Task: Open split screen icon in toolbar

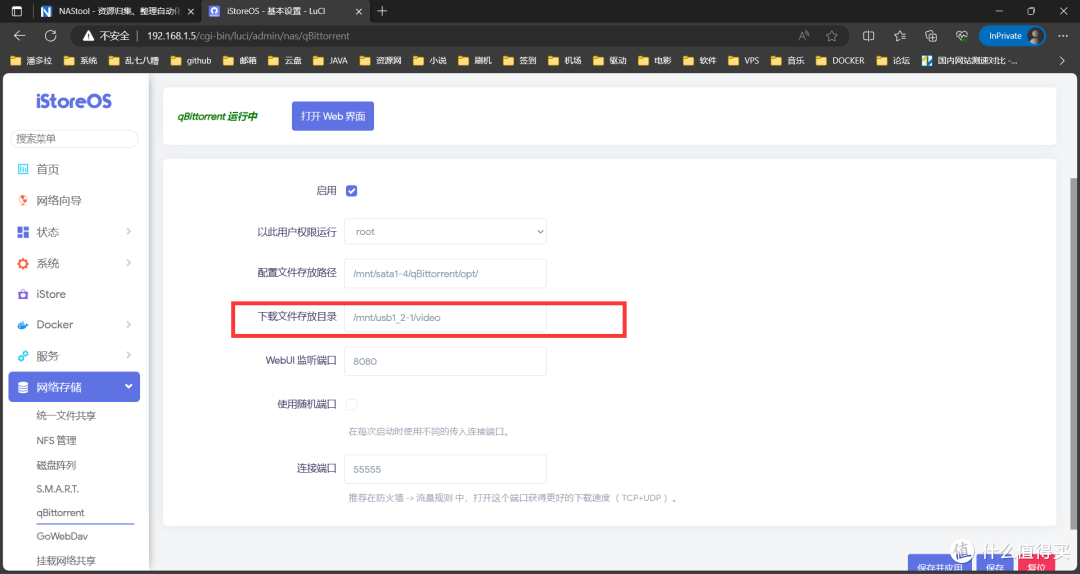Action: 869,36
